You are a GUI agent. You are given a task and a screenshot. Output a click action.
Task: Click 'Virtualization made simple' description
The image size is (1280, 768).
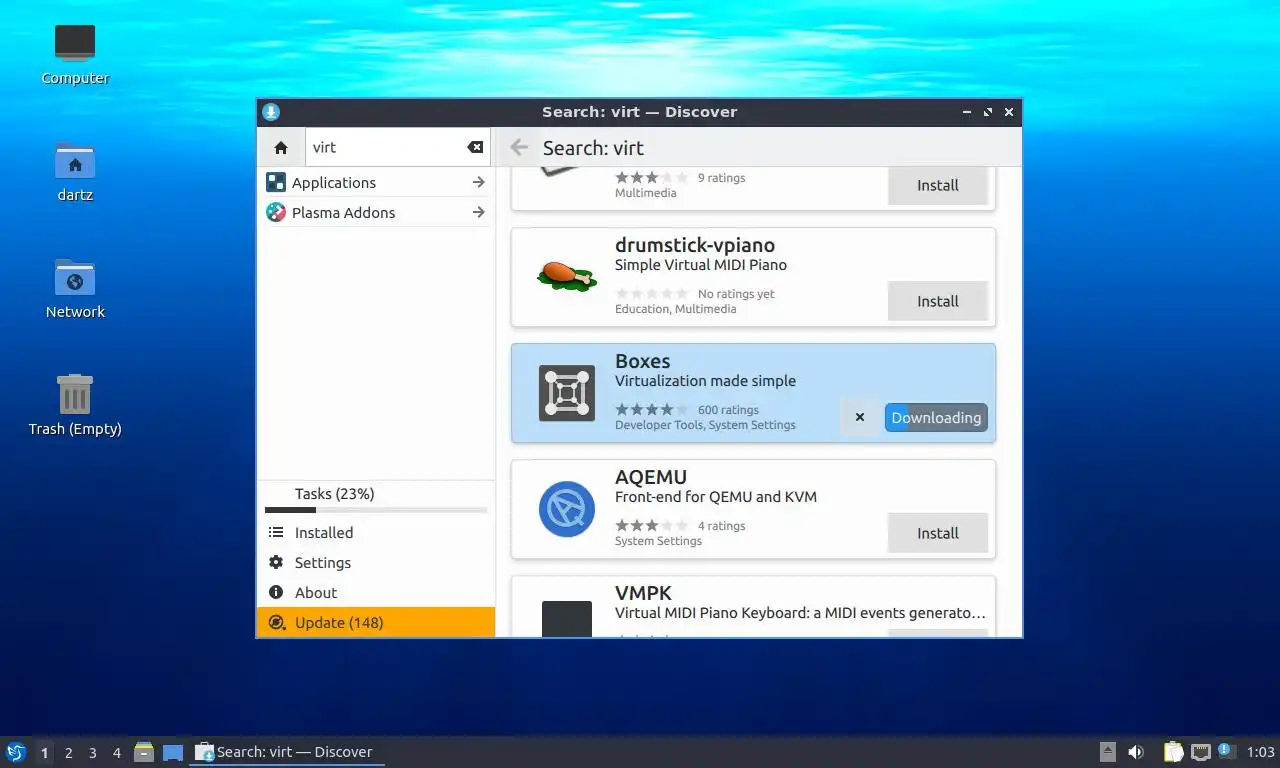(x=705, y=381)
